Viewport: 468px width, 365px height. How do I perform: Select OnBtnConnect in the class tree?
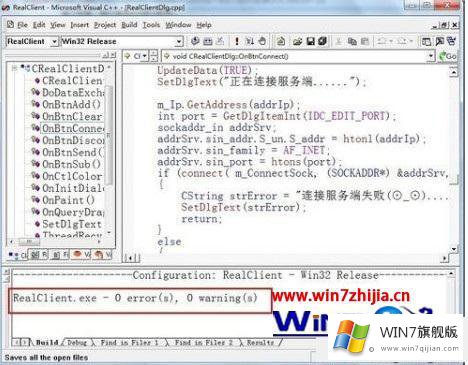(73, 128)
